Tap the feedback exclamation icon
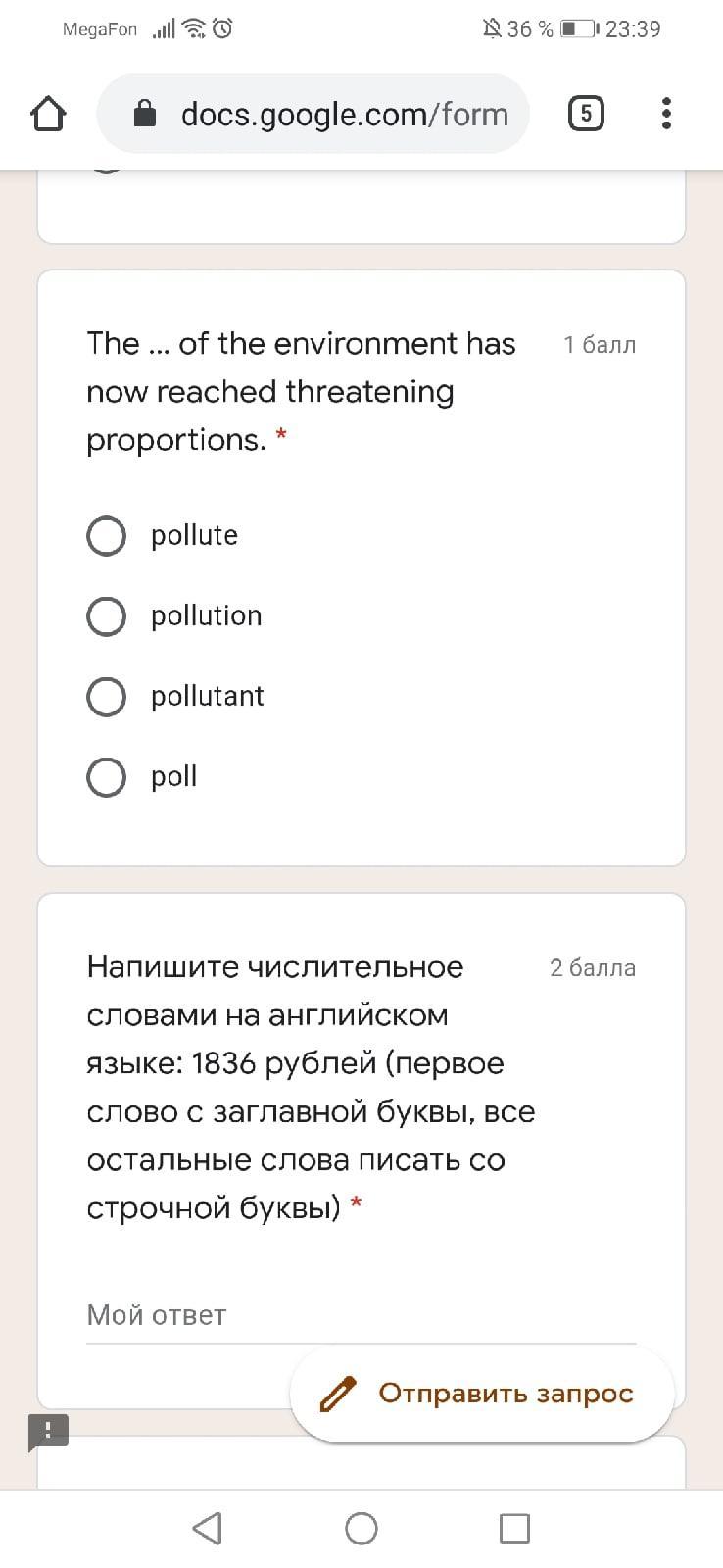Viewport: 723px width, 1568px height. click(48, 1431)
